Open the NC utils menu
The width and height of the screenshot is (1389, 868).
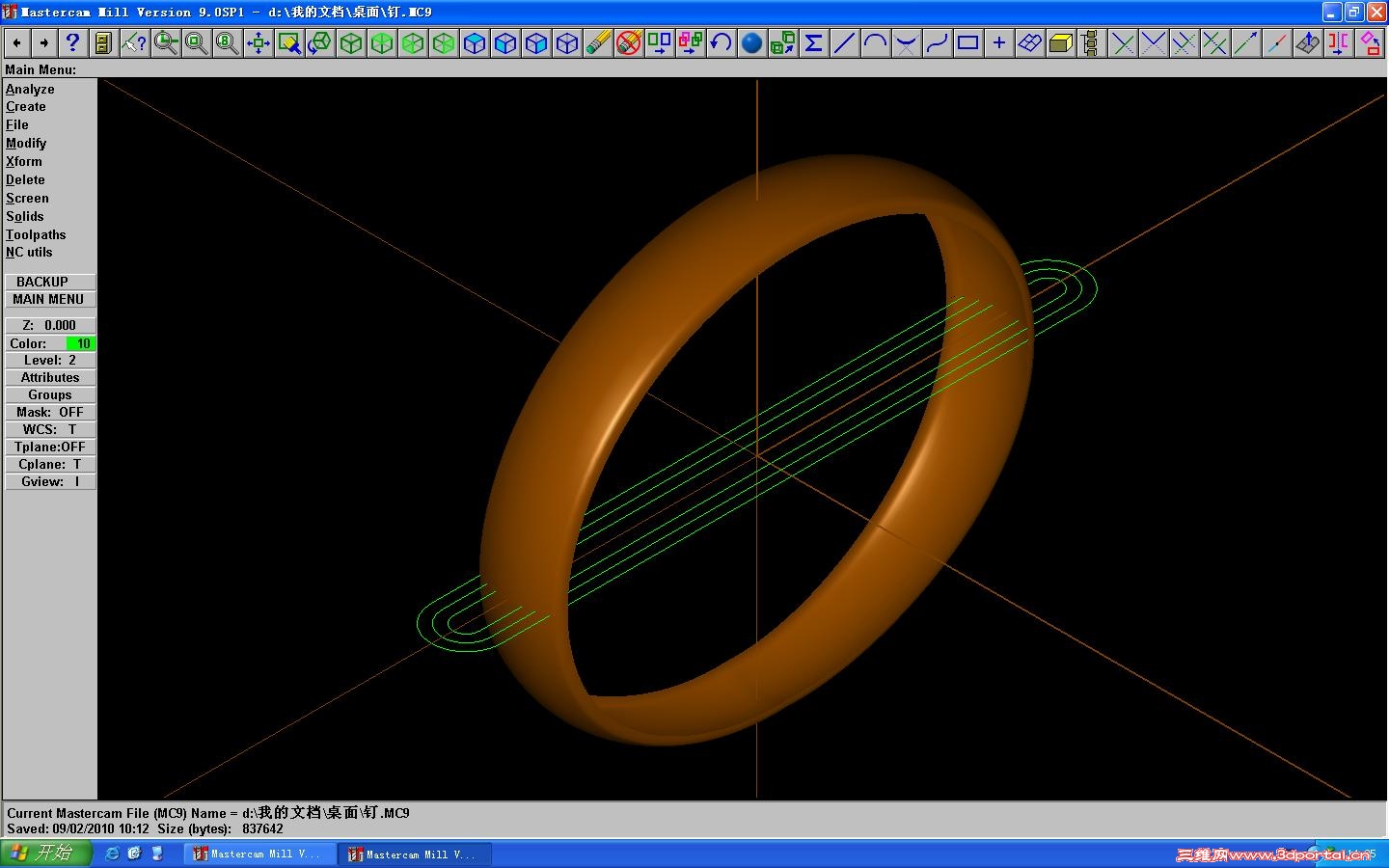click(x=29, y=253)
